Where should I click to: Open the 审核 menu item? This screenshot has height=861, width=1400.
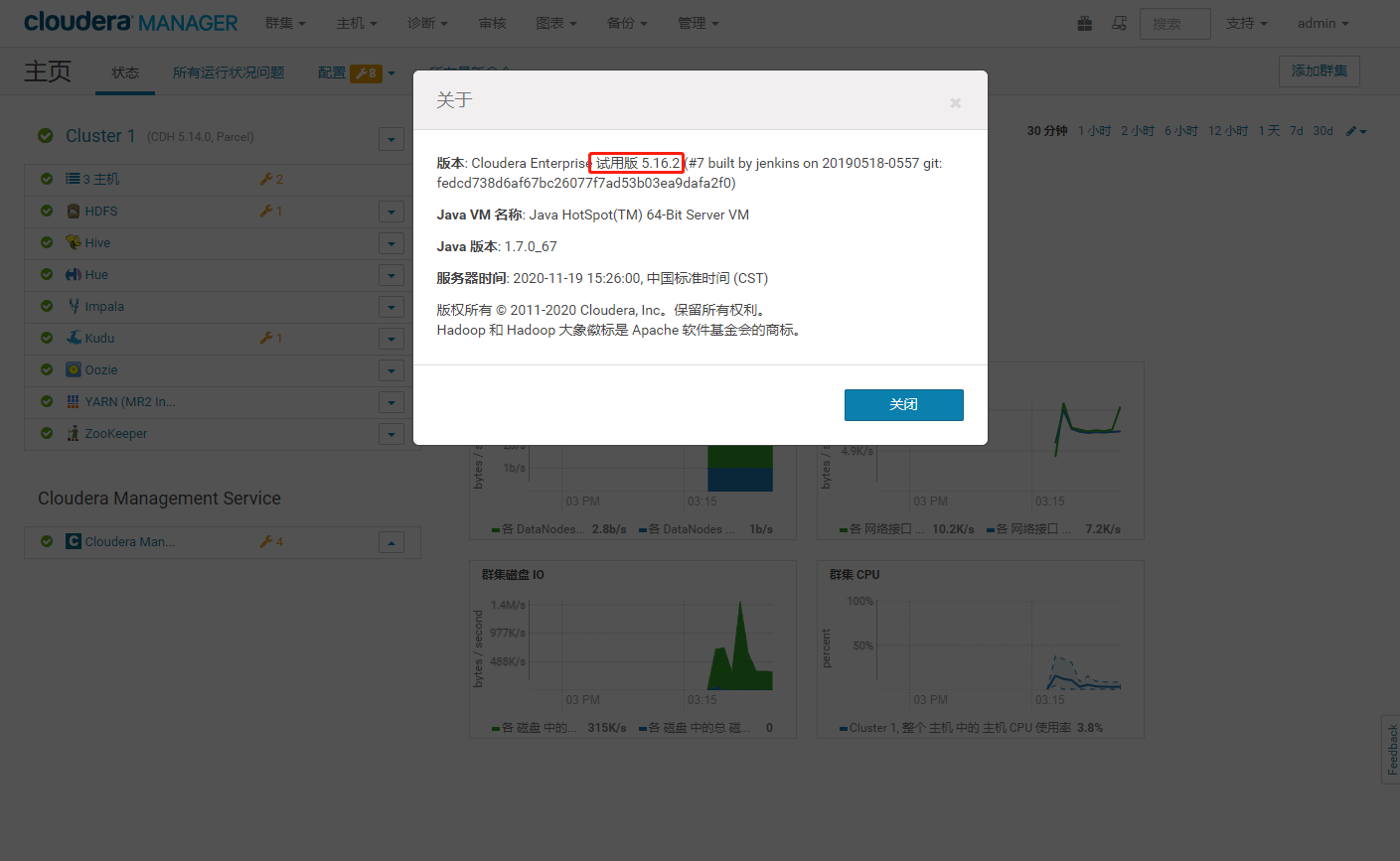493,23
